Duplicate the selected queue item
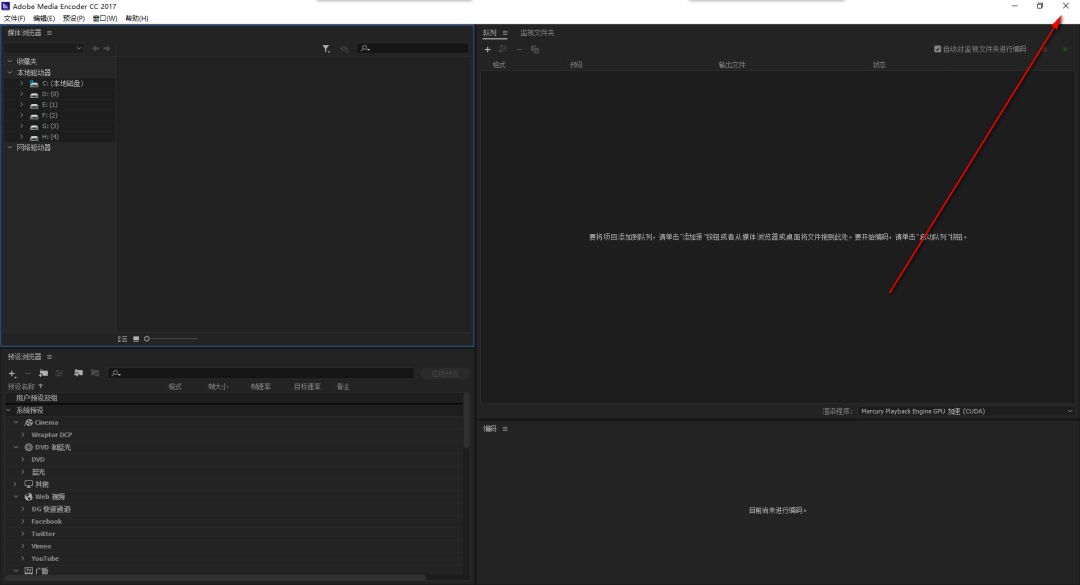Image resolution: width=1080 pixels, height=585 pixels. tap(535, 49)
